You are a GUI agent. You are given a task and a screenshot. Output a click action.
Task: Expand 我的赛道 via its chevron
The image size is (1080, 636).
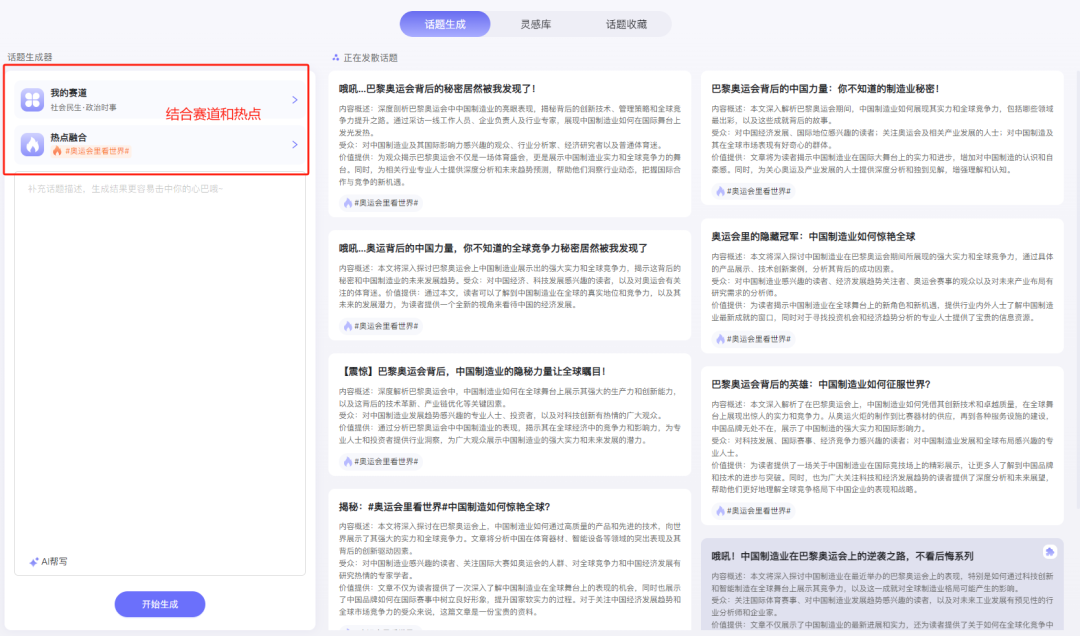tap(294, 100)
